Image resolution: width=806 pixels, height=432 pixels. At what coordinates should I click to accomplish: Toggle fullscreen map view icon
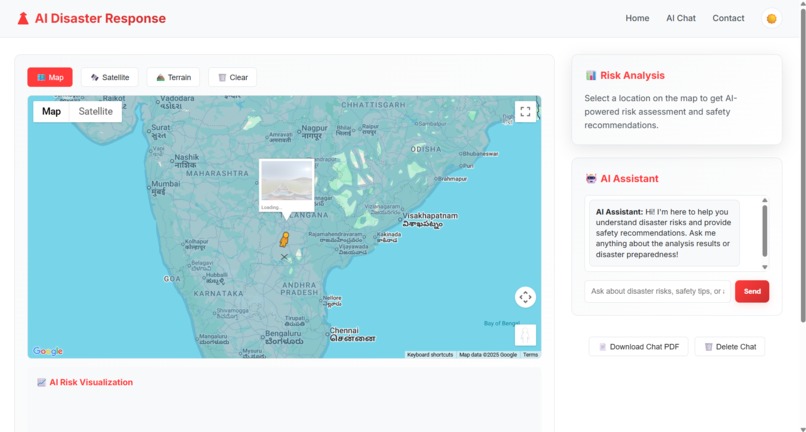click(x=525, y=112)
